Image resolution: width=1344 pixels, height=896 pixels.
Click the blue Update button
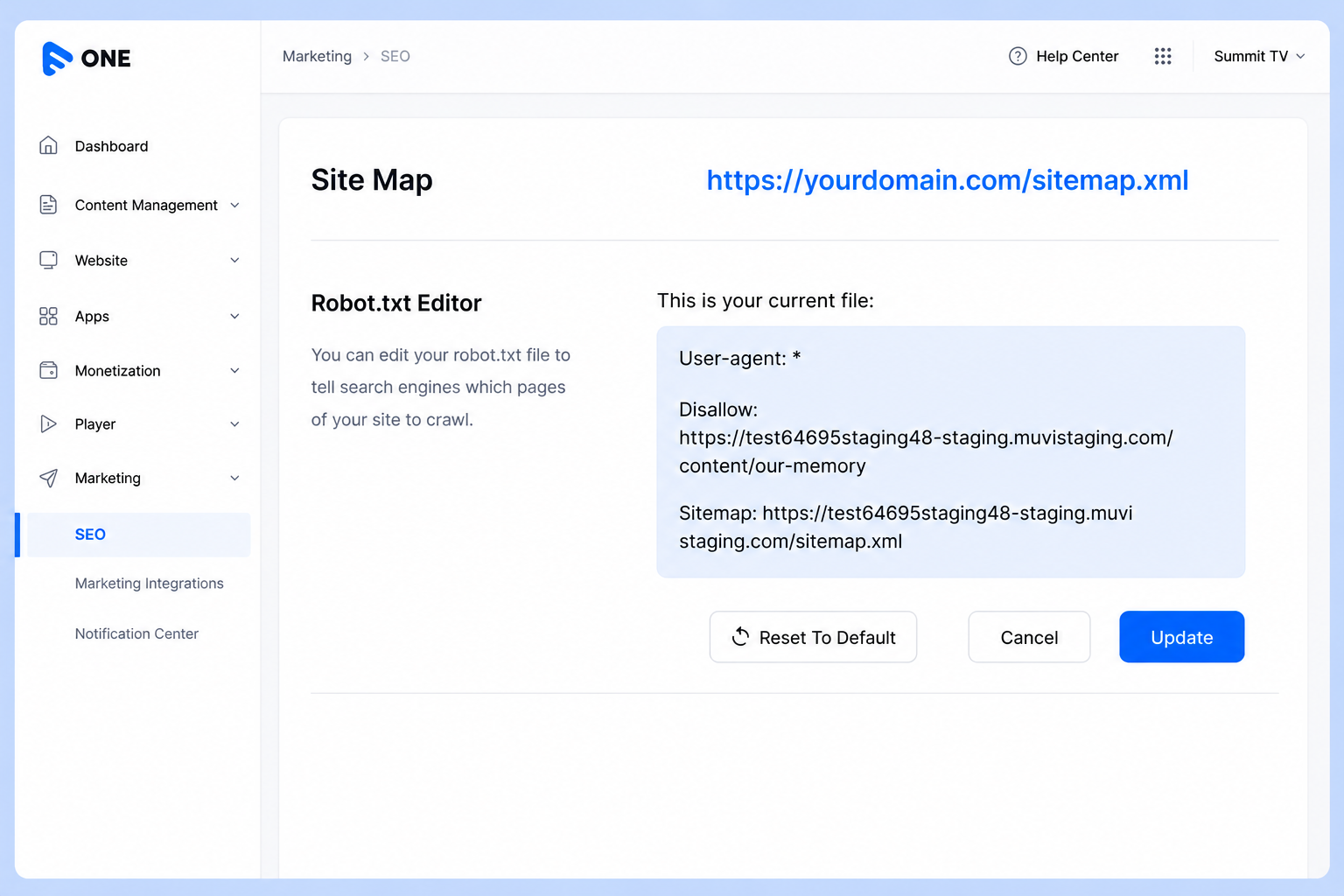pos(1182,637)
